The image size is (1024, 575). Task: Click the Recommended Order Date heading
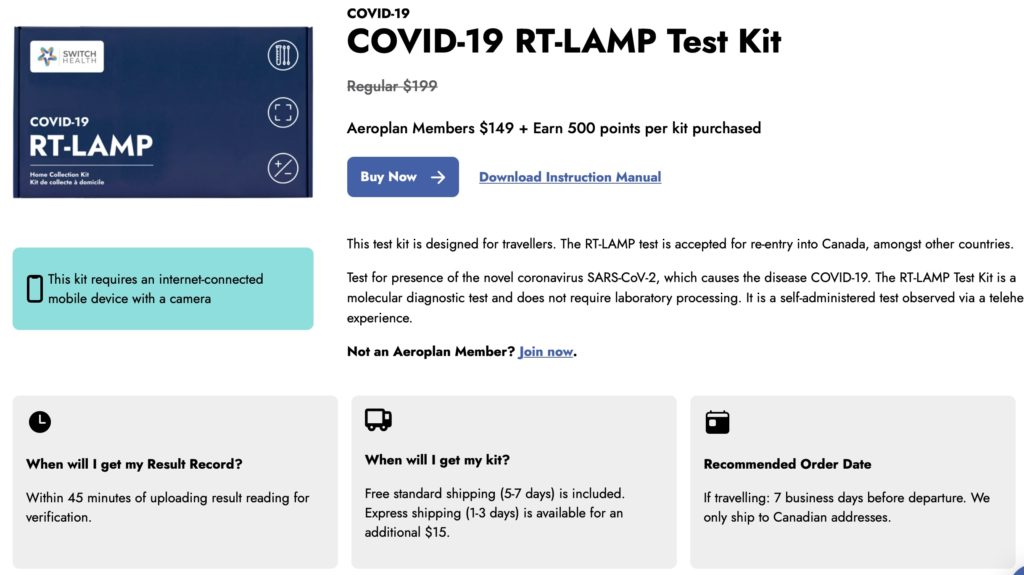787,464
